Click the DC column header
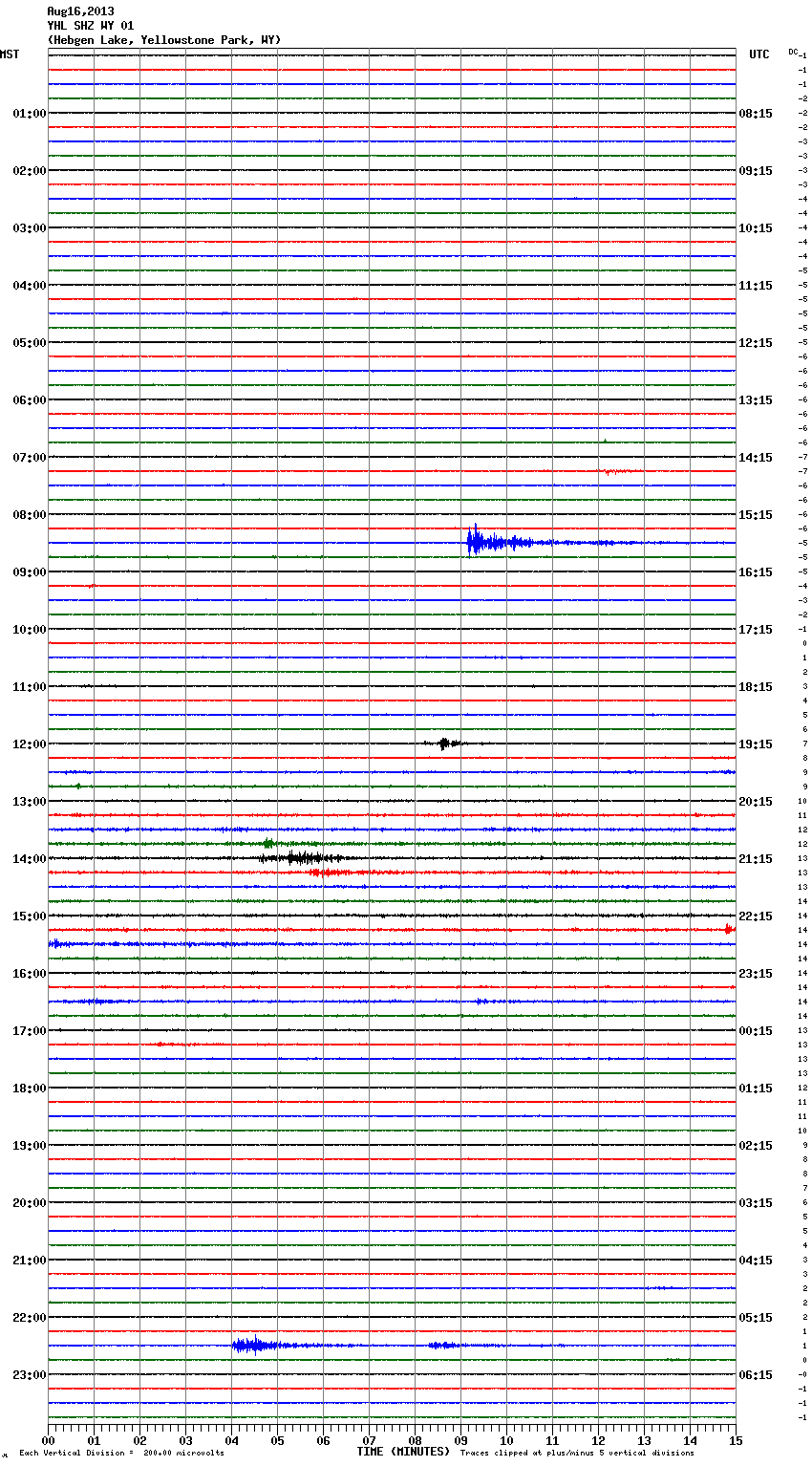This screenshot has height=1466, width=812. click(793, 52)
